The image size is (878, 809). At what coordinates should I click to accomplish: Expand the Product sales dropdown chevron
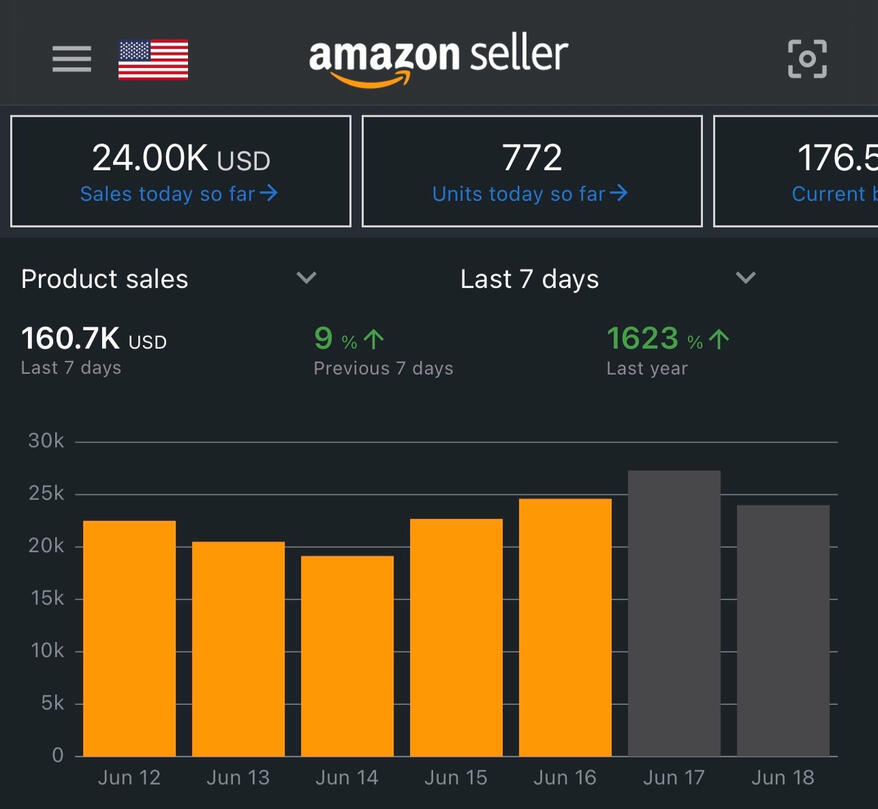[307, 278]
